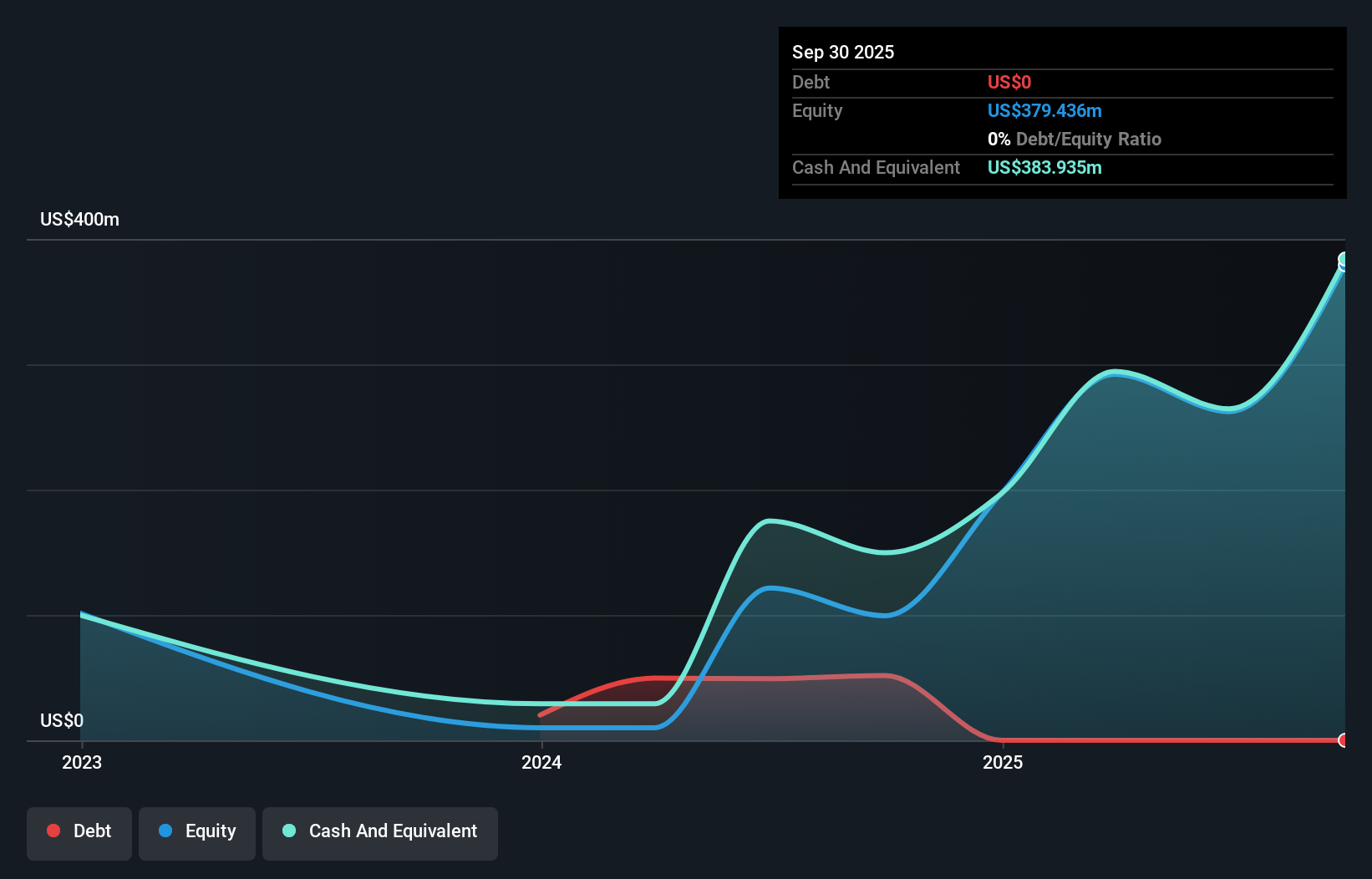The width and height of the screenshot is (1372, 879).
Task: Click the red dot at start of Debt line
Action: pyautogui.click(x=541, y=714)
